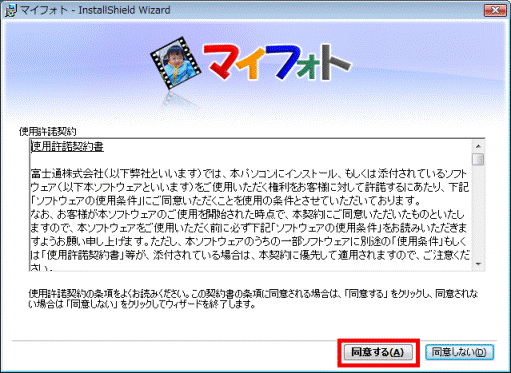
Task: Click the instruction text starting 使用許諾契約の条項
Action: [253, 299]
